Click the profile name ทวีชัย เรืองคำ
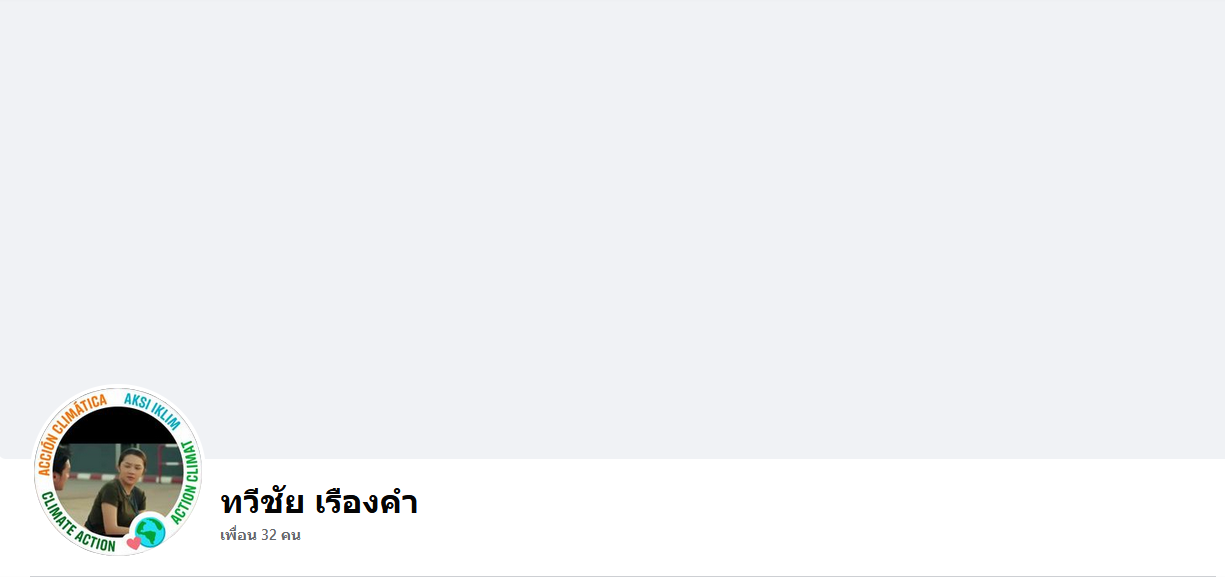The height and width of the screenshot is (577, 1225). point(319,502)
